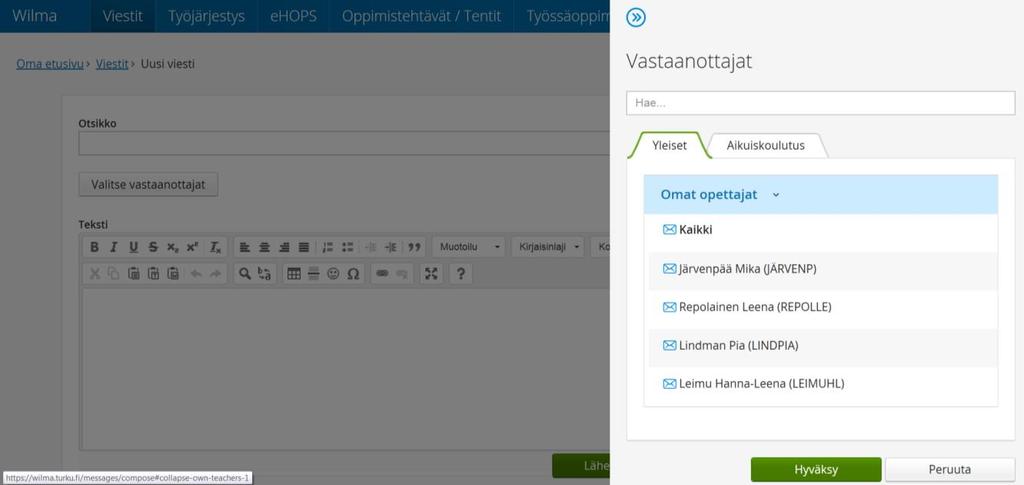
Task: Insert block quote
Action: point(414,247)
